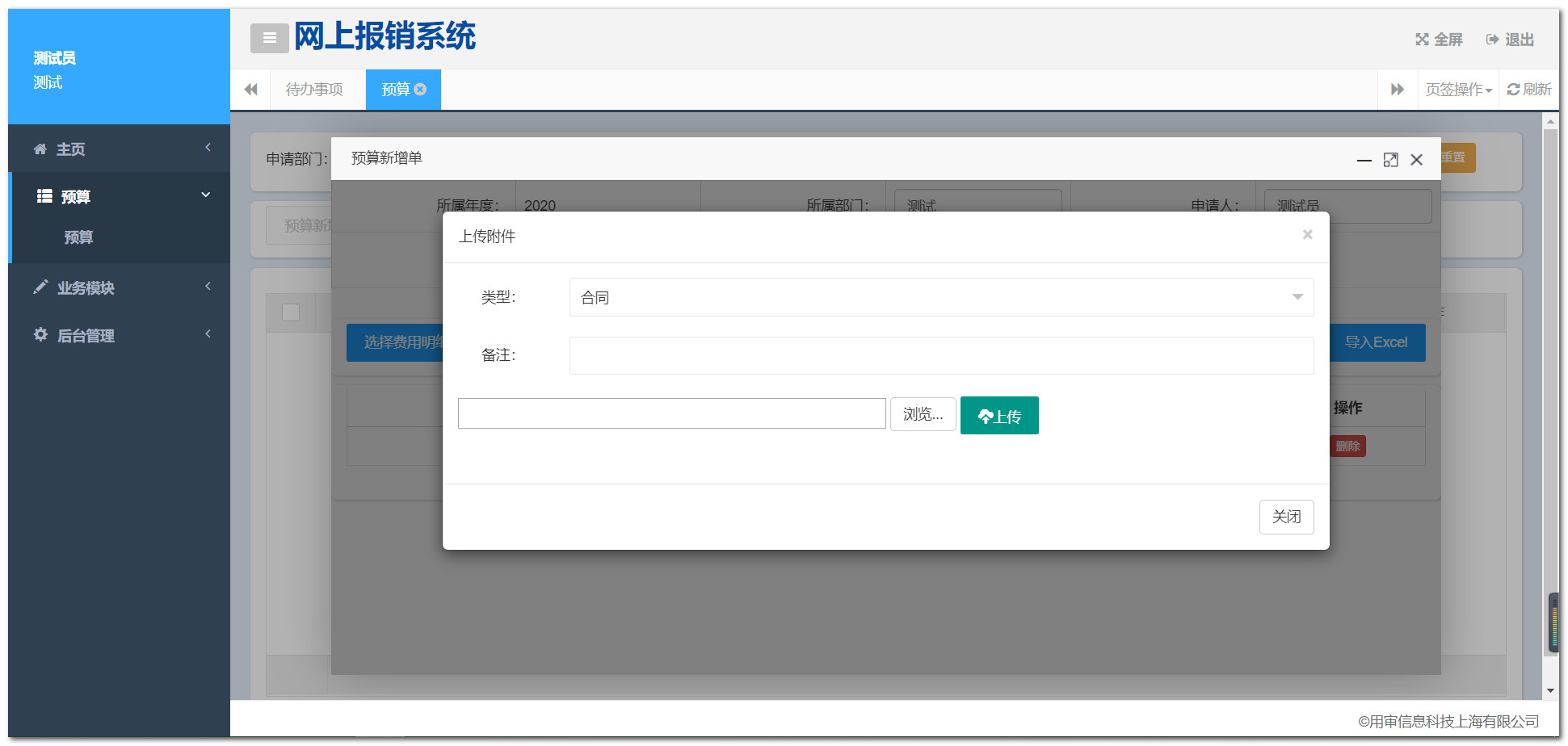
Task: Click the 浏览... file browse button
Action: (923, 414)
